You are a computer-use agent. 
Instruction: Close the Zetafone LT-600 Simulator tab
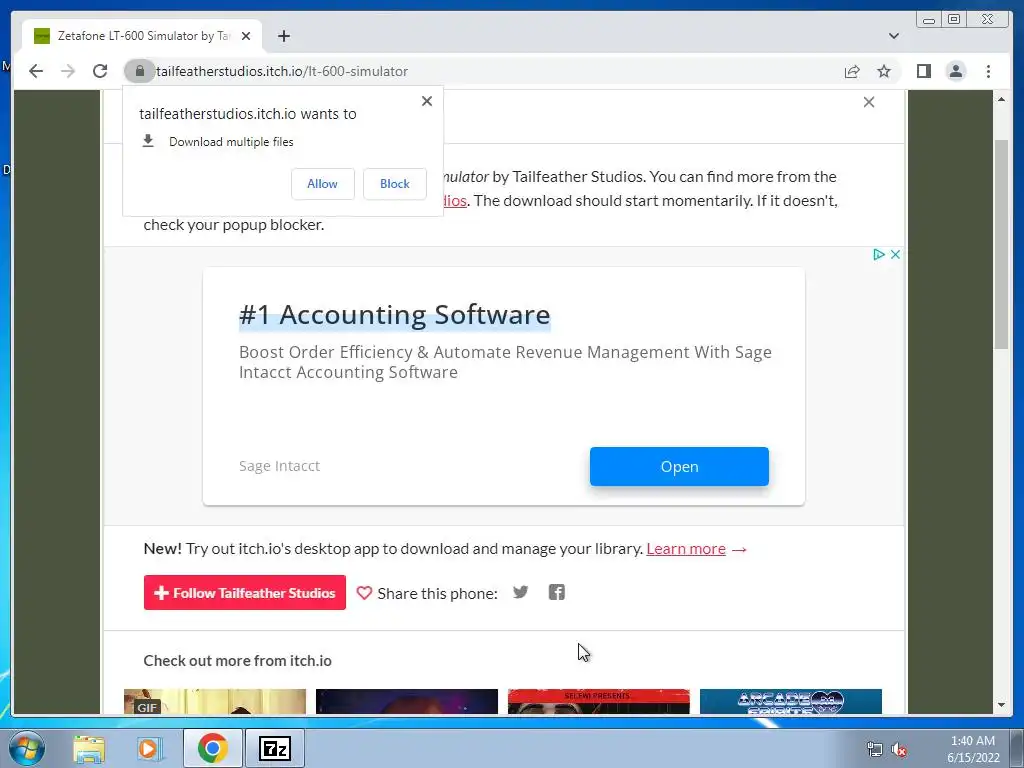click(246, 36)
